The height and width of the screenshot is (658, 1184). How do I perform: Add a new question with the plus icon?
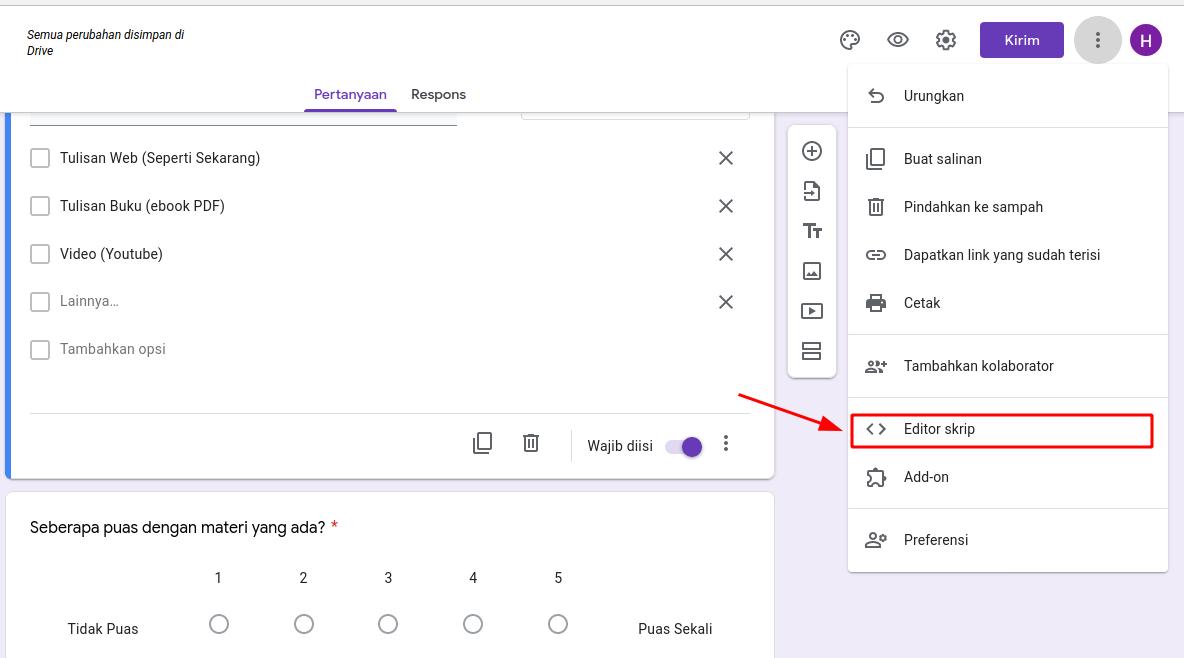(x=812, y=150)
